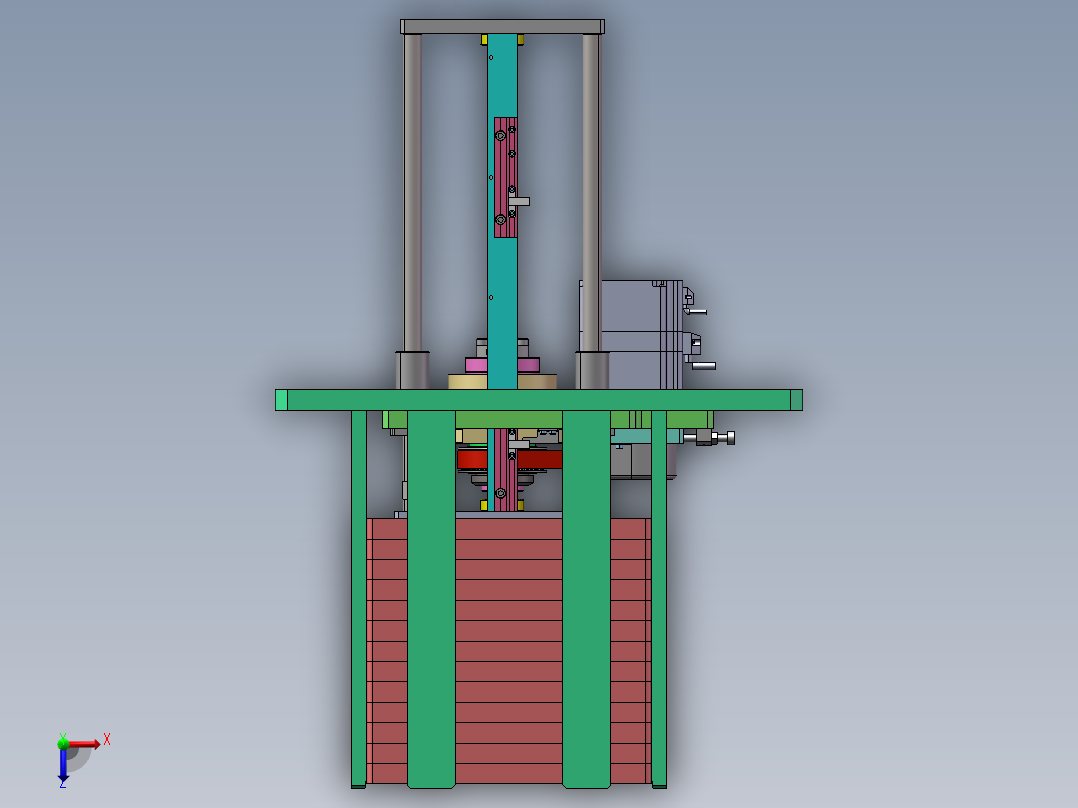Select the left wide green support leg
This screenshot has height=808, width=1078.
[431, 599]
